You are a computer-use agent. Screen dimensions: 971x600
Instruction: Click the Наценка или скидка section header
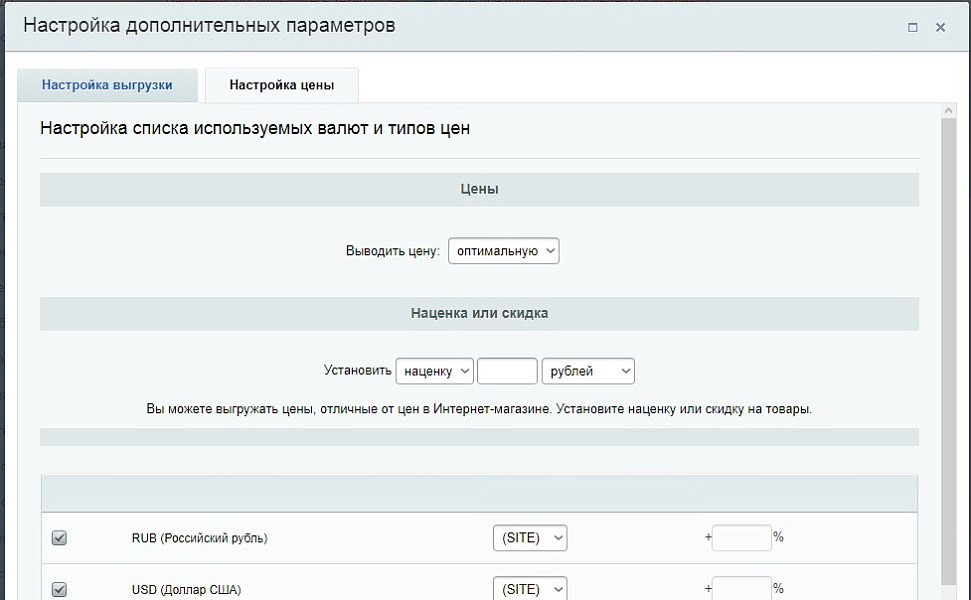click(x=479, y=313)
